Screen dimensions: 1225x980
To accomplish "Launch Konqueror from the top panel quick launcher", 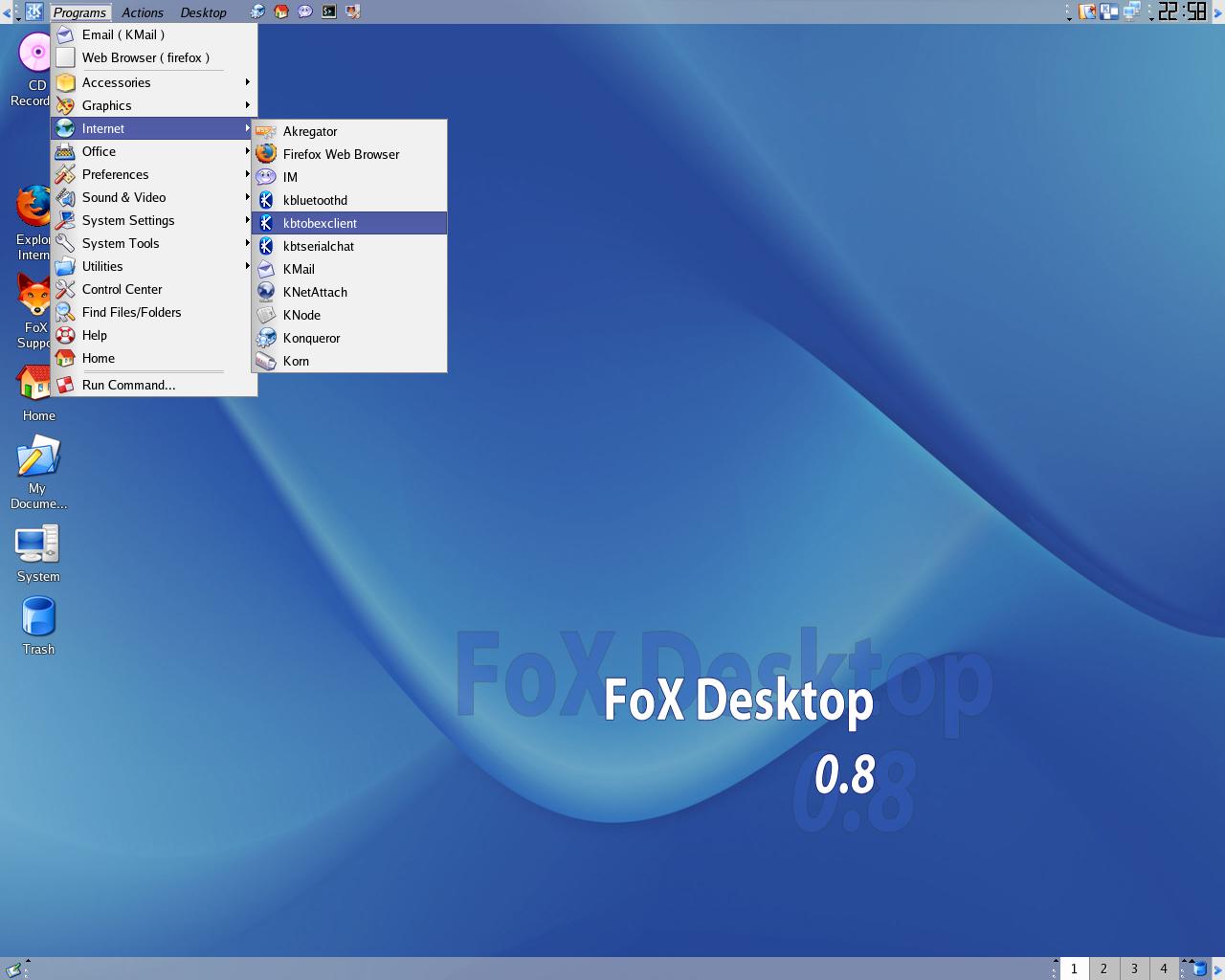I will pyautogui.click(x=257, y=11).
